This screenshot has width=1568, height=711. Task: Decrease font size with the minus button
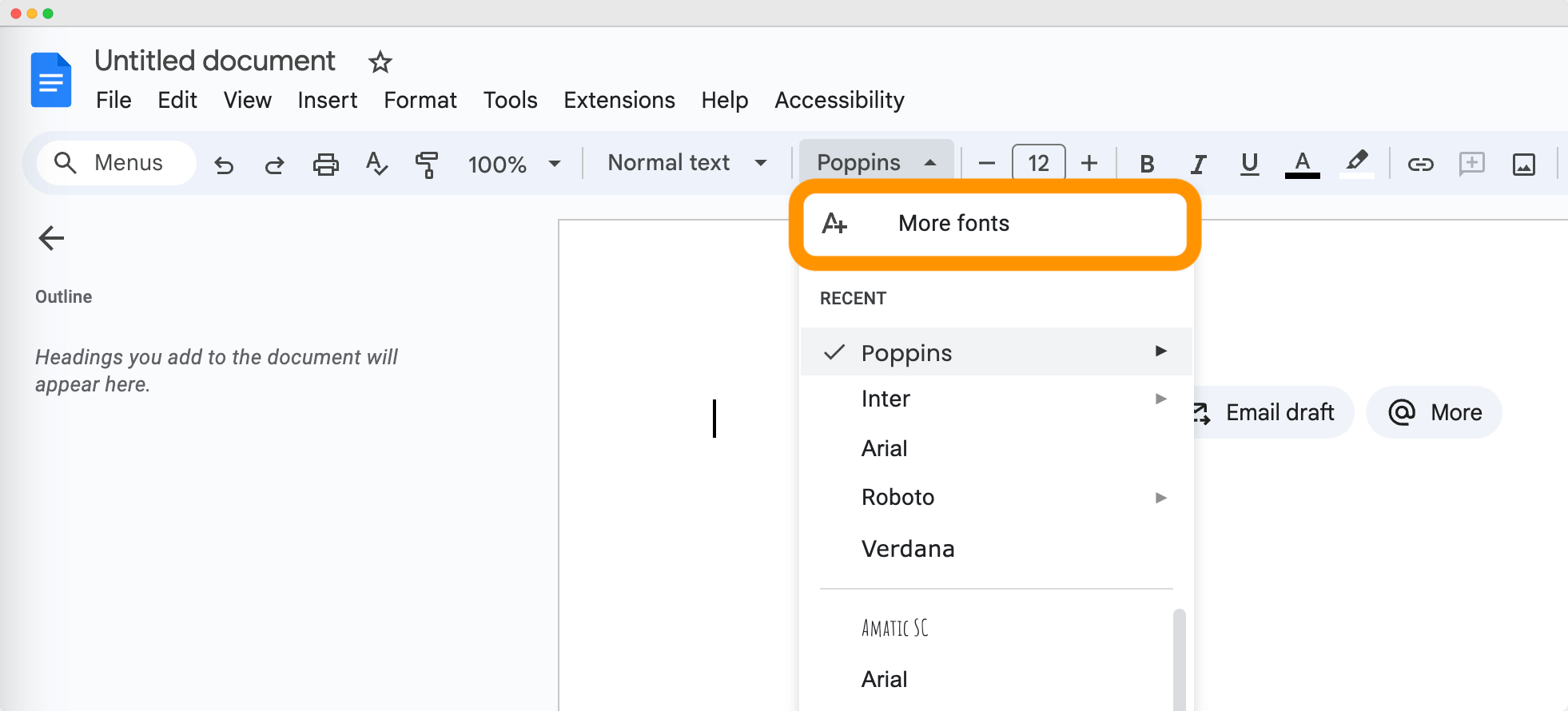coord(987,164)
